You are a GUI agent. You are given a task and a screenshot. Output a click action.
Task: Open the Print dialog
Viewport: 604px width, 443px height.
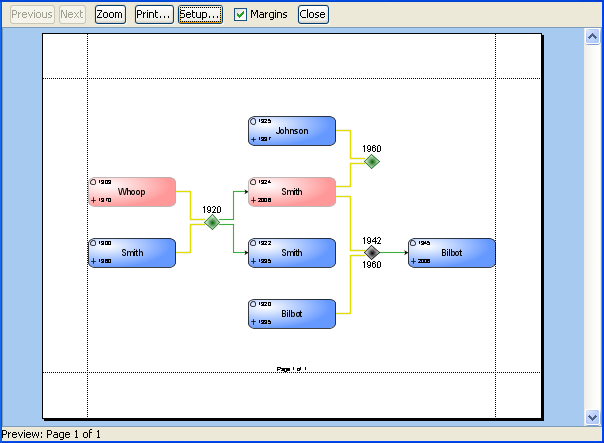point(153,15)
